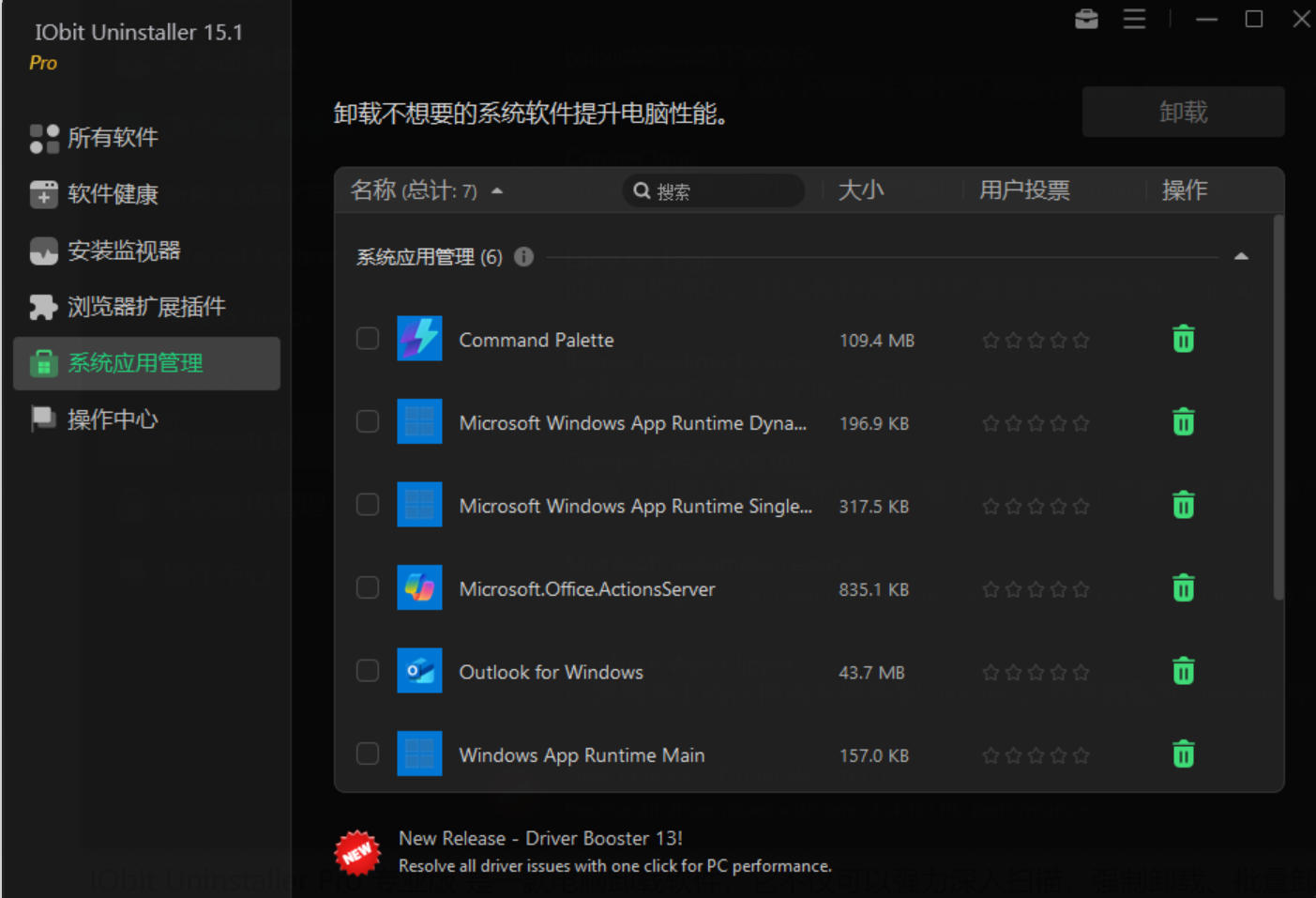
Task: Sort list by 名称 column arrow
Action: click(x=497, y=191)
